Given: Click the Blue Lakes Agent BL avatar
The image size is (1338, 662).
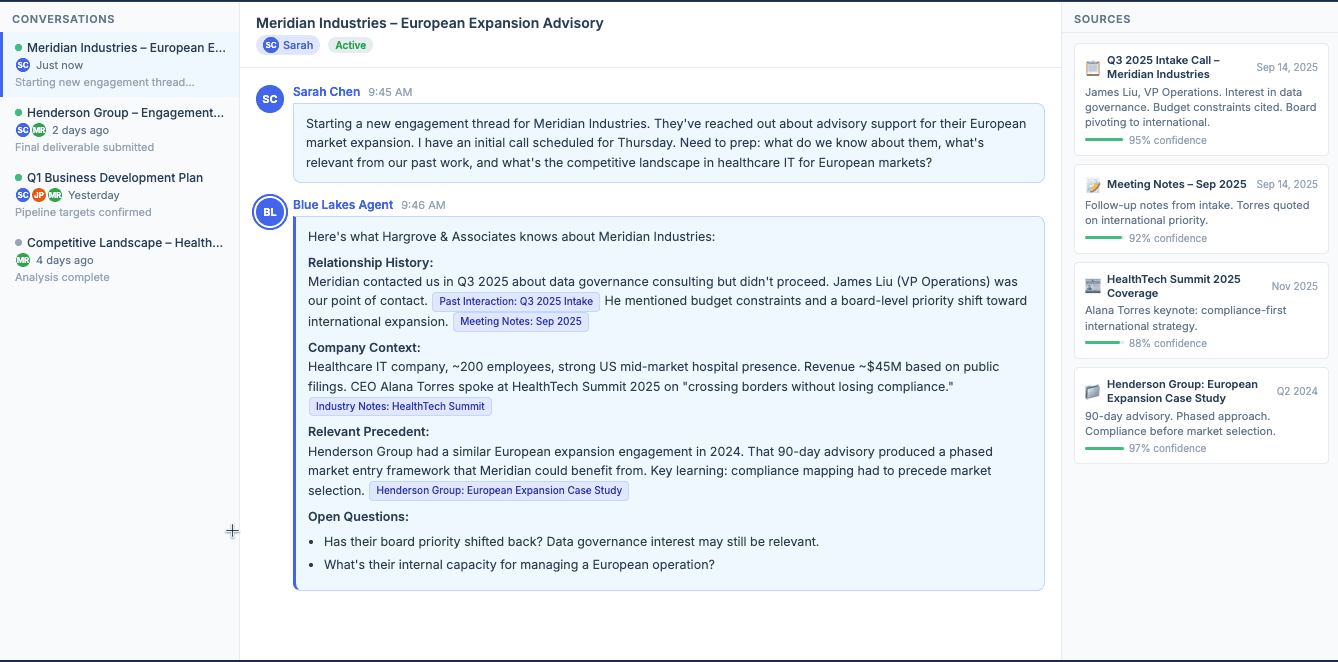Looking at the screenshot, I should (269, 211).
